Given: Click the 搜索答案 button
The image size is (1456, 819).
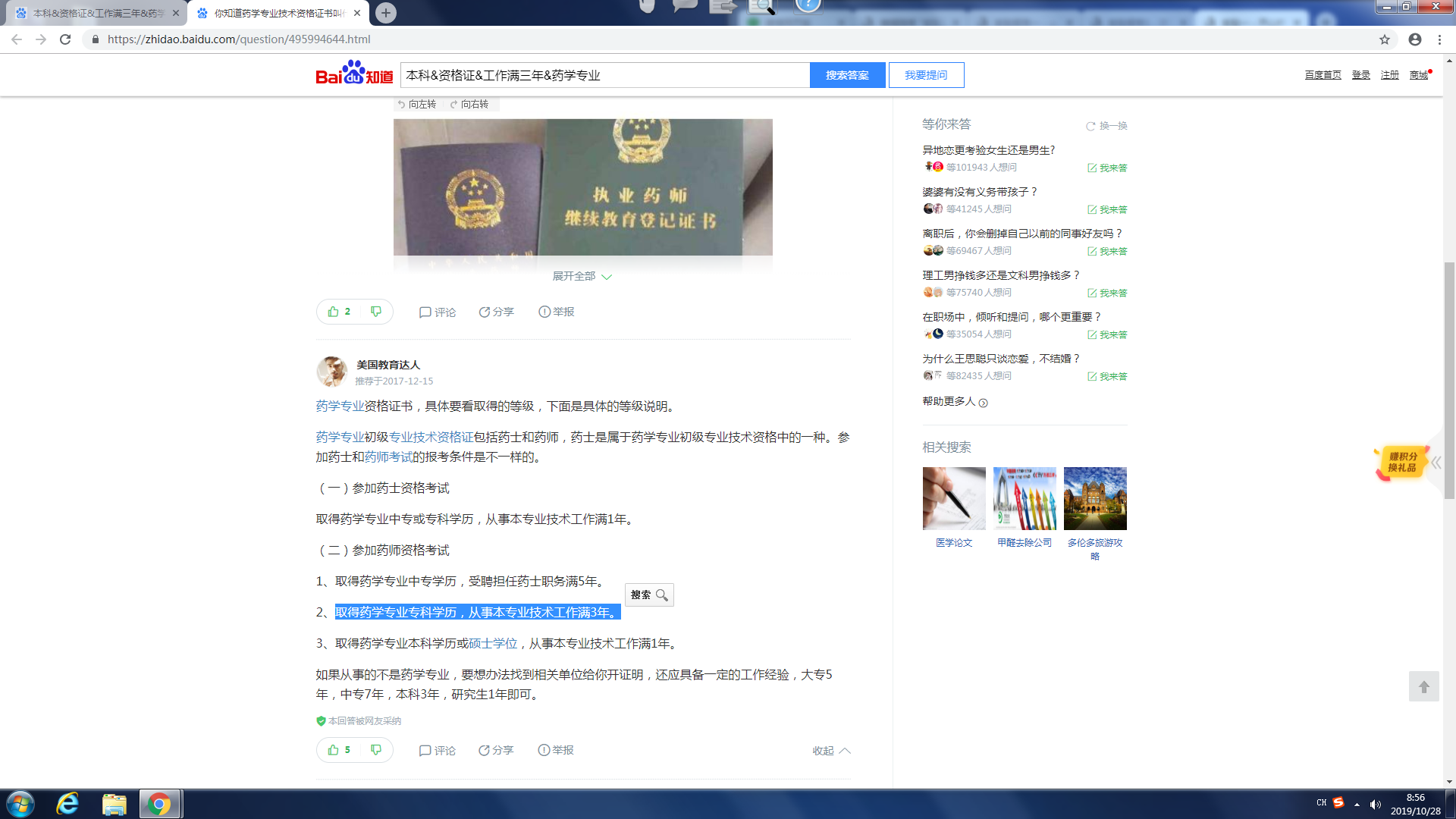Looking at the screenshot, I should (x=847, y=75).
